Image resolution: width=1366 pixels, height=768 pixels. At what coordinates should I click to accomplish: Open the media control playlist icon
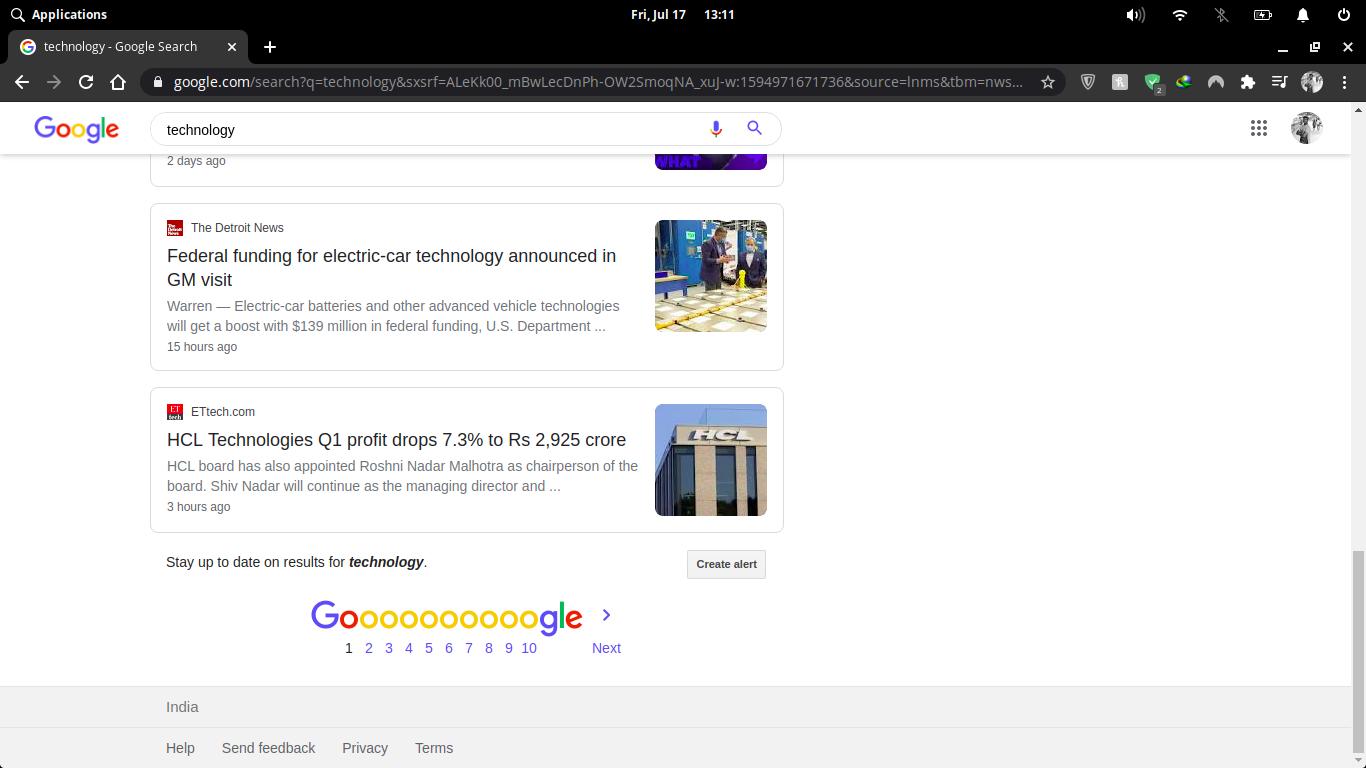[1280, 82]
